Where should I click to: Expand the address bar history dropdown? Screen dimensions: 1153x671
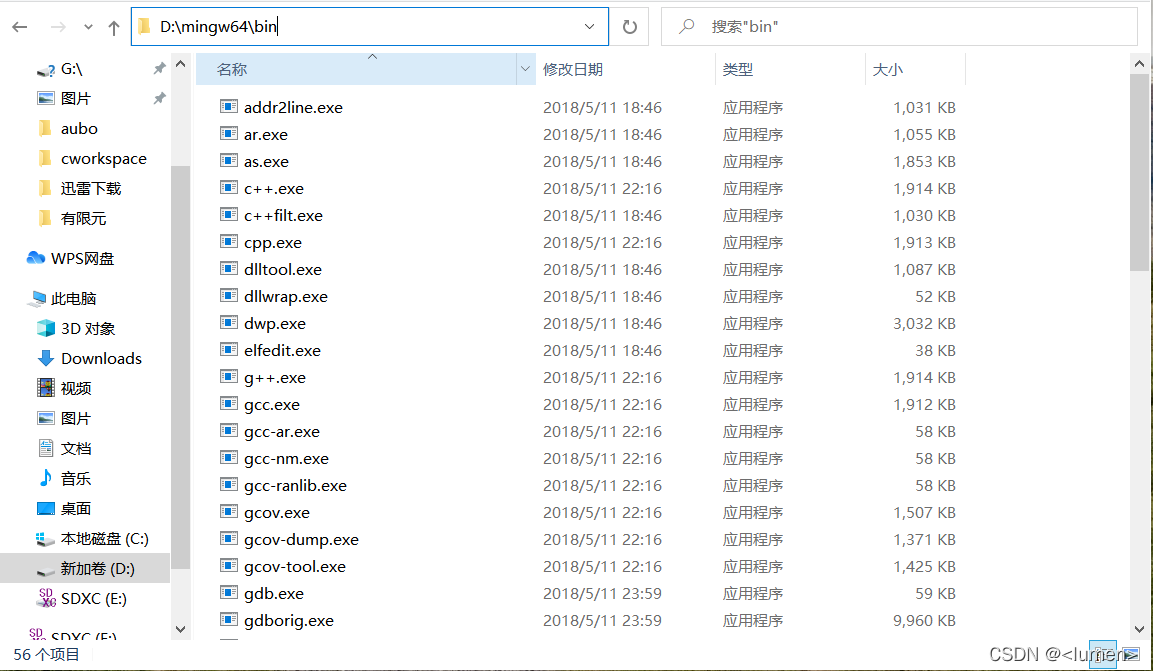(x=589, y=26)
